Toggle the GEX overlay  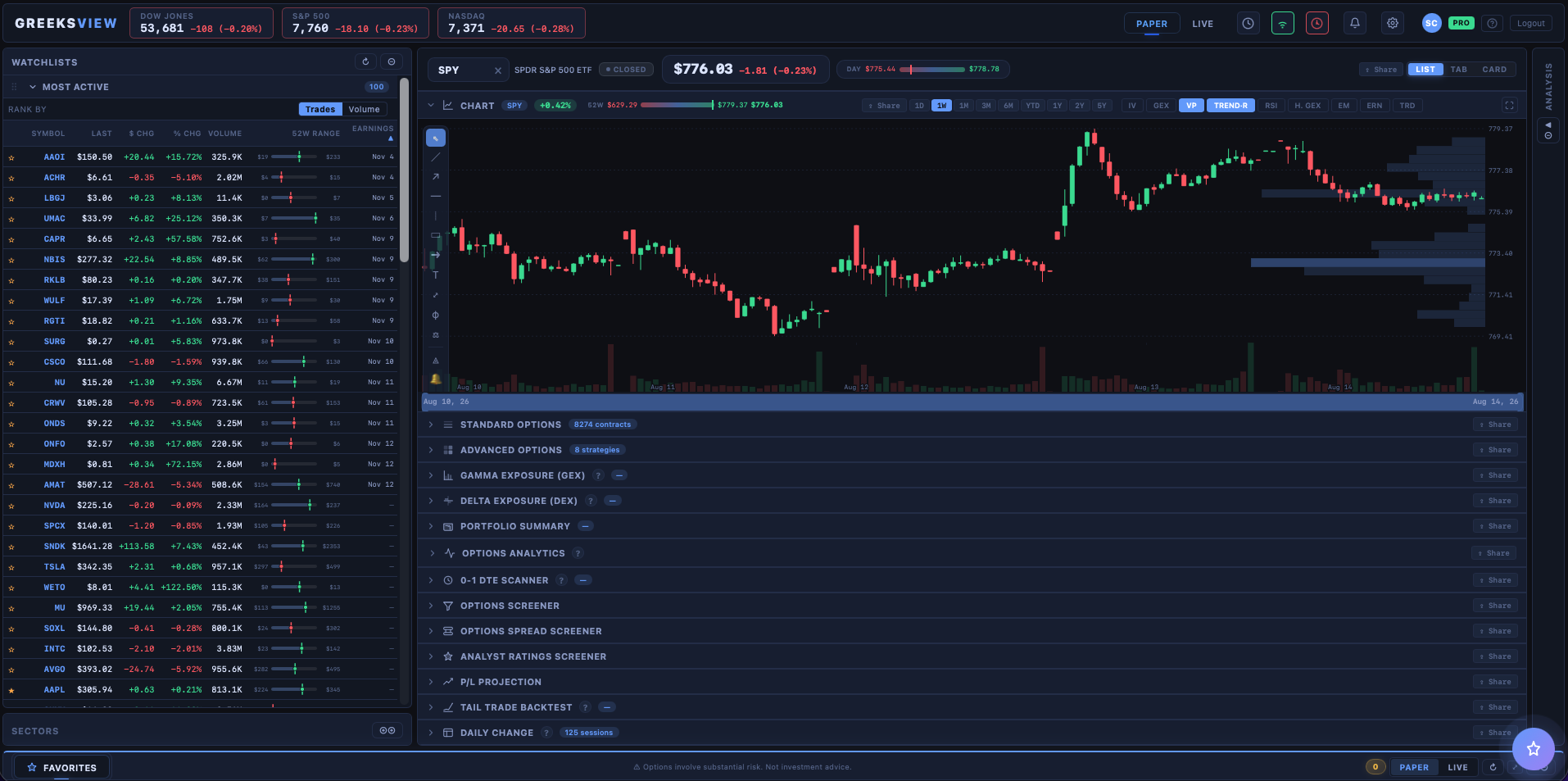[1161, 106]
